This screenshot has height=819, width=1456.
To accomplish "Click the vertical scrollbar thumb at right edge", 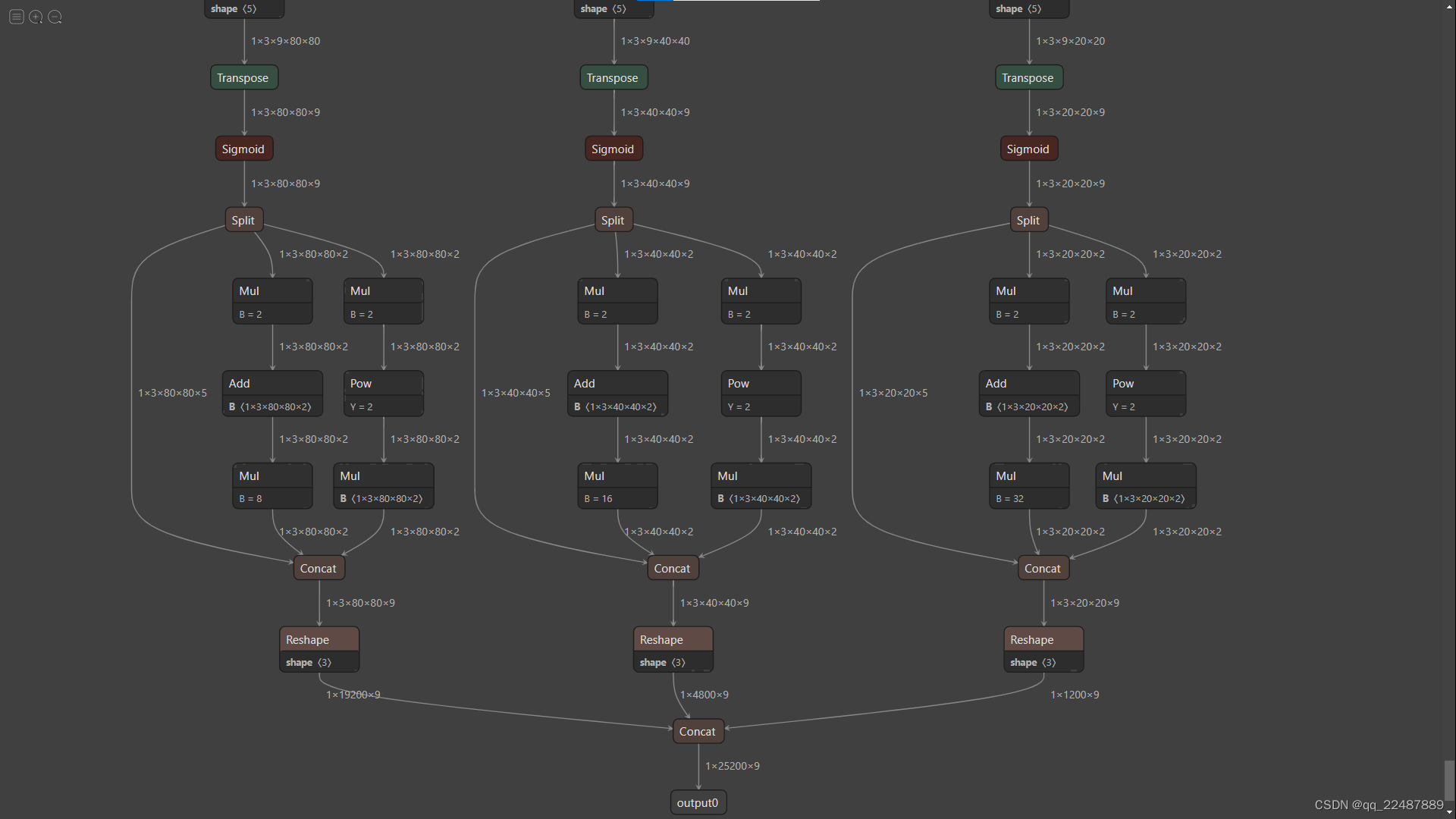I will point(1449,780).
